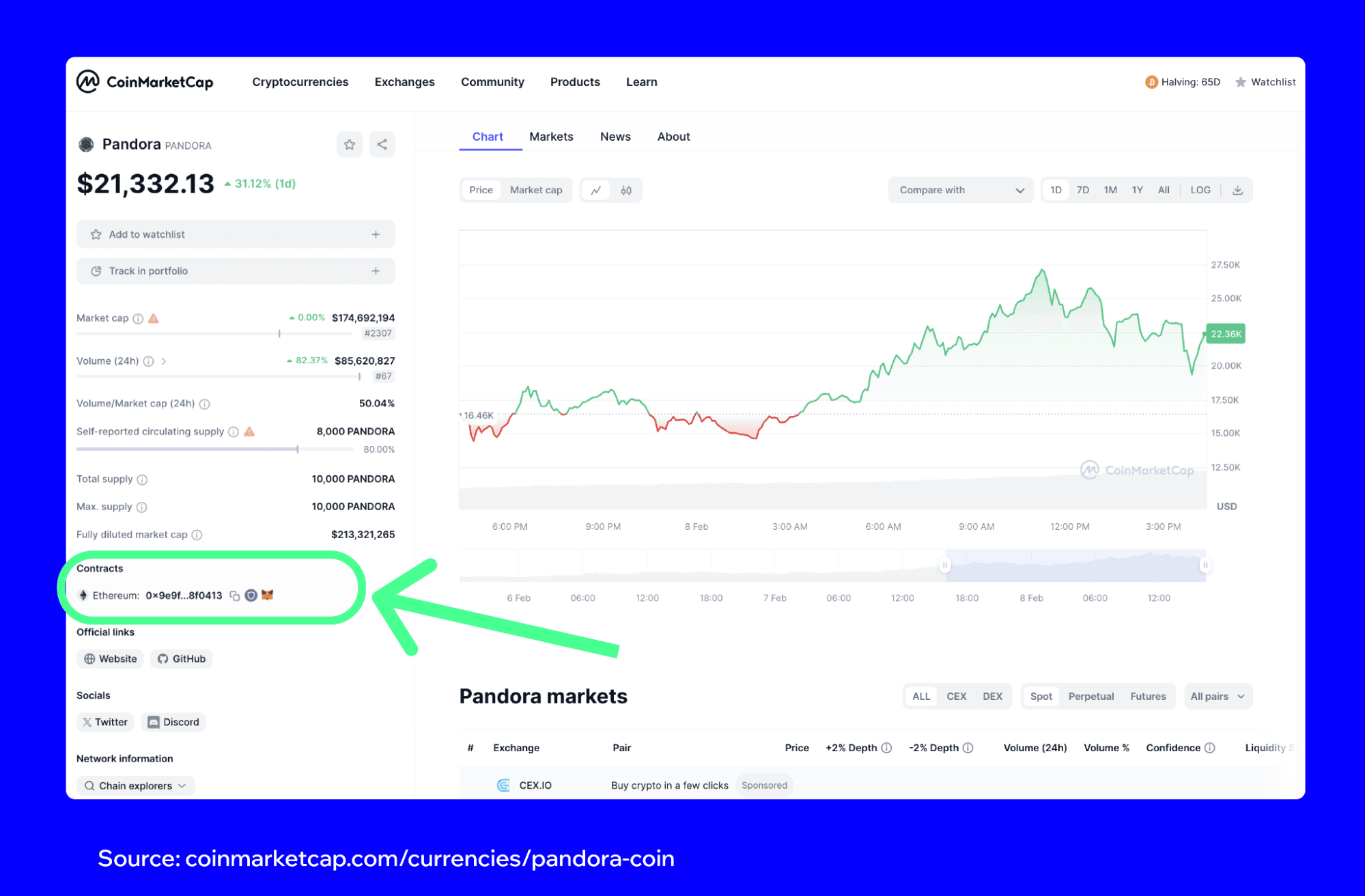
Task: Open the official Website link
Action: tap(110, 659)
